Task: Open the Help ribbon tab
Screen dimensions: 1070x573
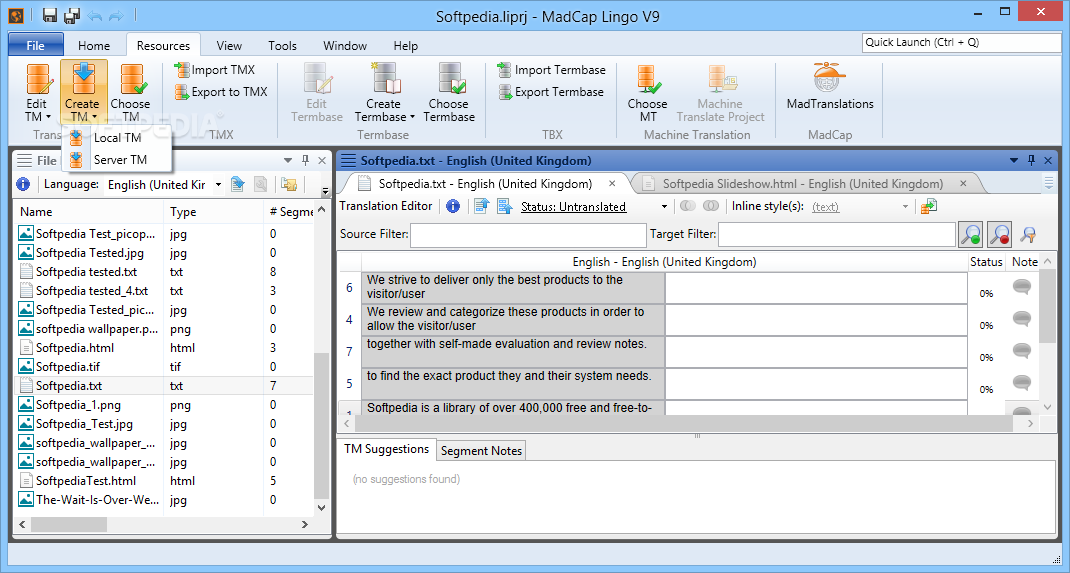Action: click(405, 46)
